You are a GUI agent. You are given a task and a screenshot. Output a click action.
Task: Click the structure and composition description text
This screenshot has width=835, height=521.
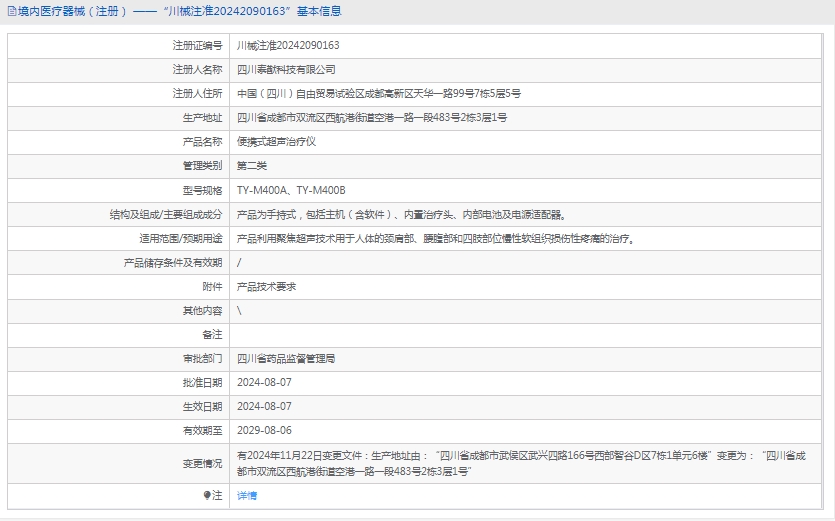400,214
